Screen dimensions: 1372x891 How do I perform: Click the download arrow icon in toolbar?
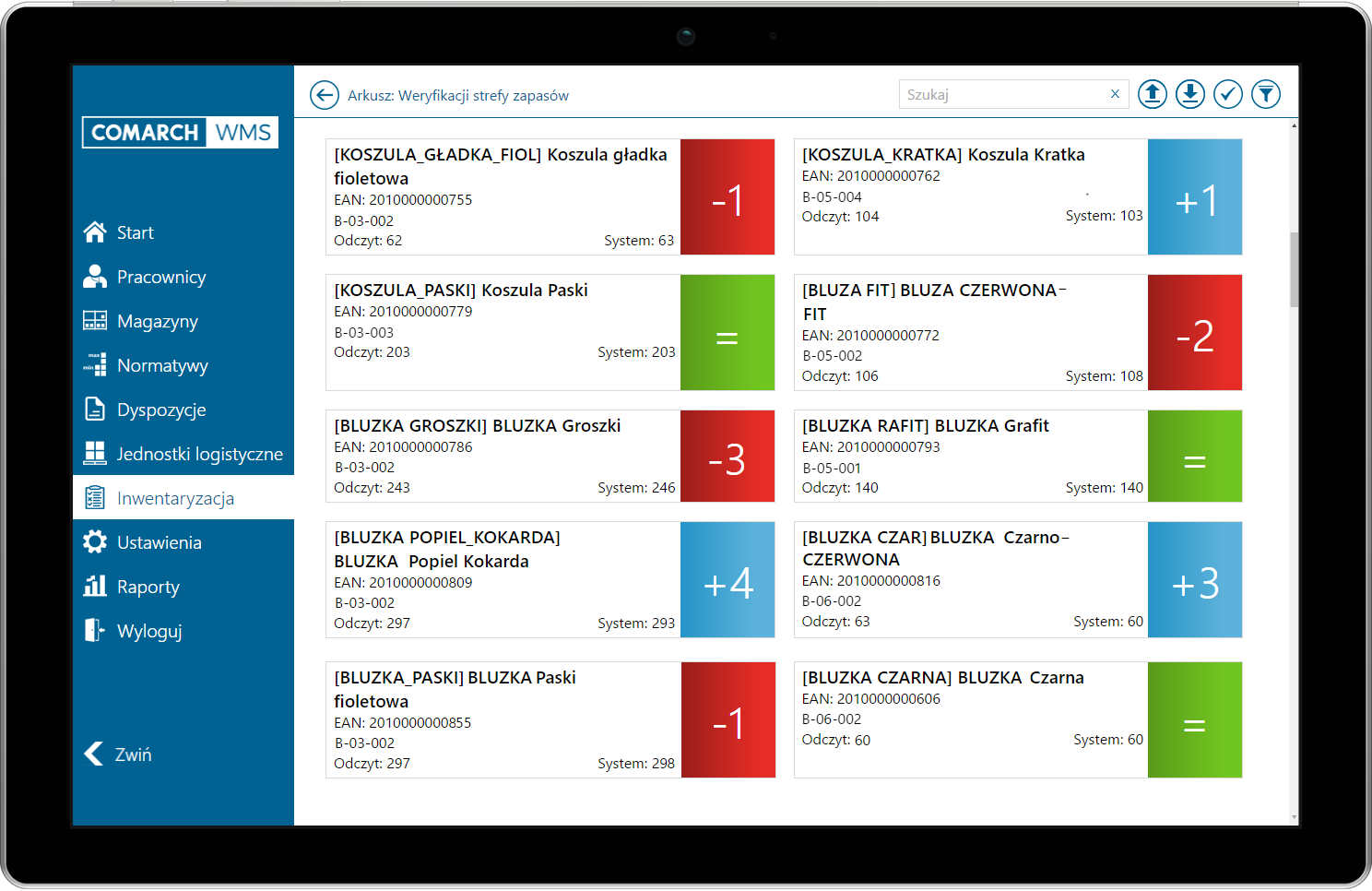pos(1189,94)
